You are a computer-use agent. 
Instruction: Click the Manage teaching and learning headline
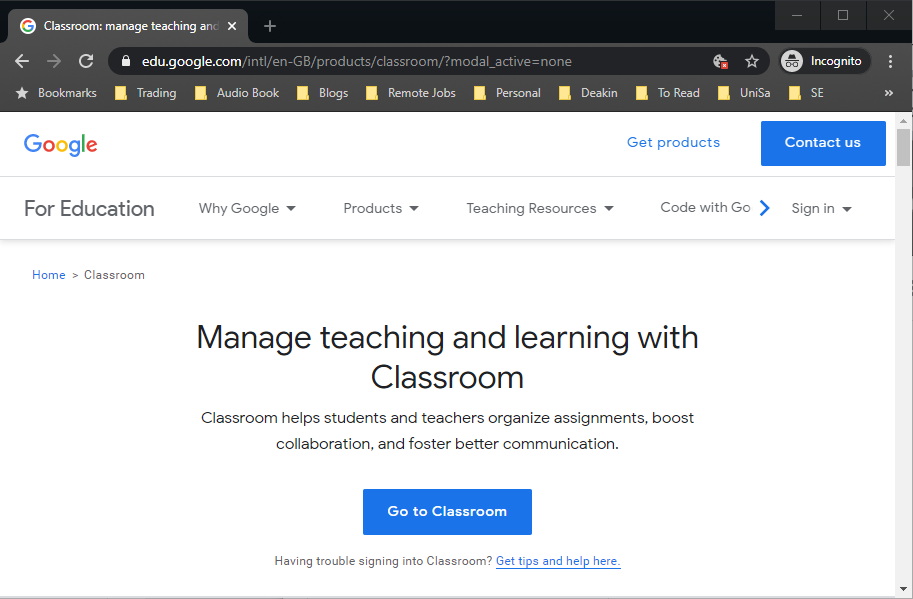click(x=447, y=357)
